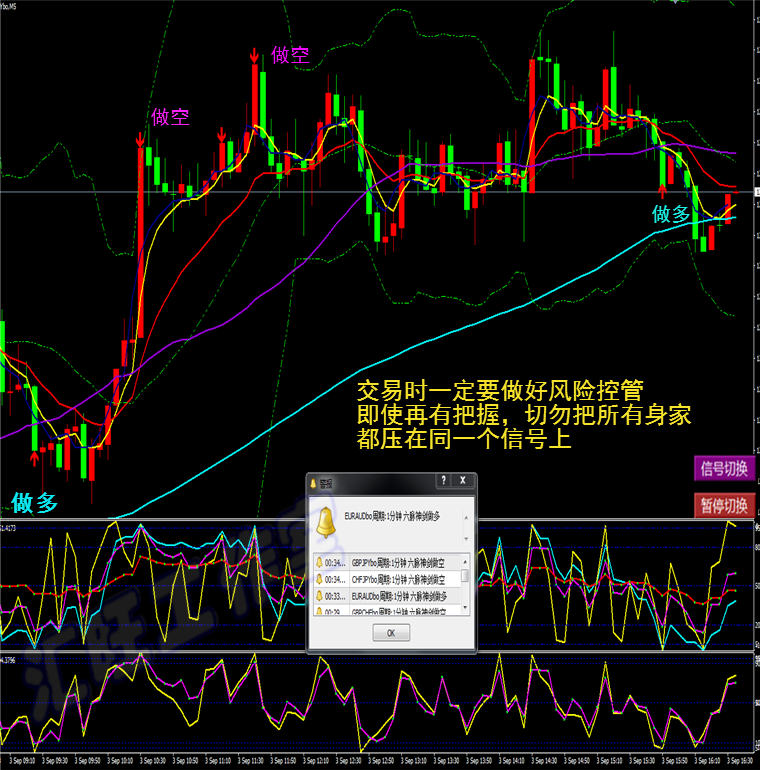Viewport: 760px width, 770px height.
Task: Select the CHFJPYbo alert row
Action: click(x=387, y=579)
